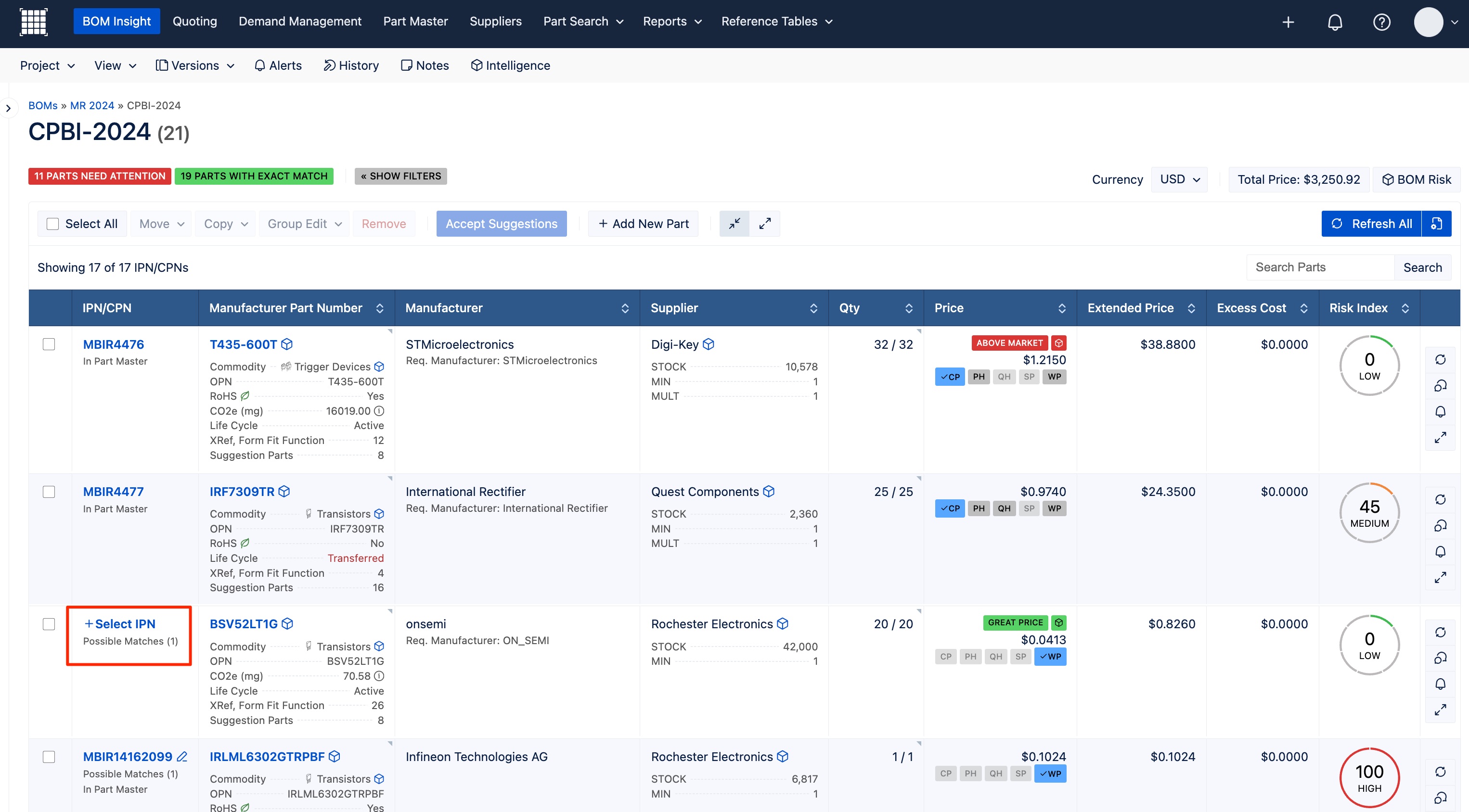Open the Group Edit dropdown
The image size is (1469, 812).
tap(305, 224)
